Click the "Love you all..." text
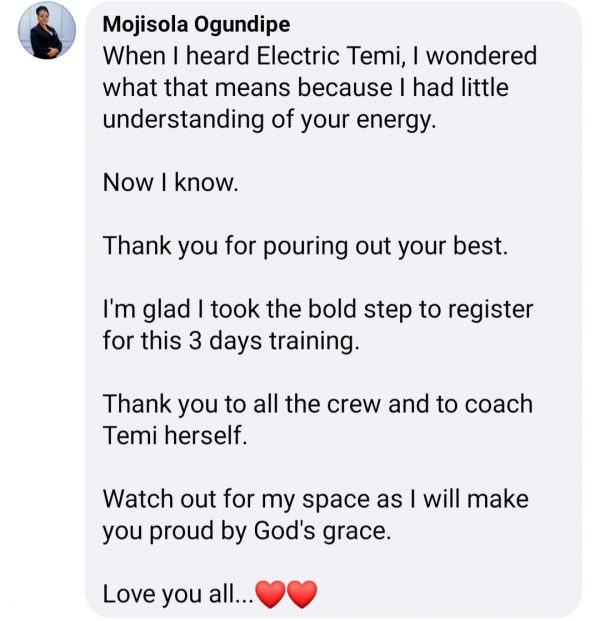 pos(178,594)
